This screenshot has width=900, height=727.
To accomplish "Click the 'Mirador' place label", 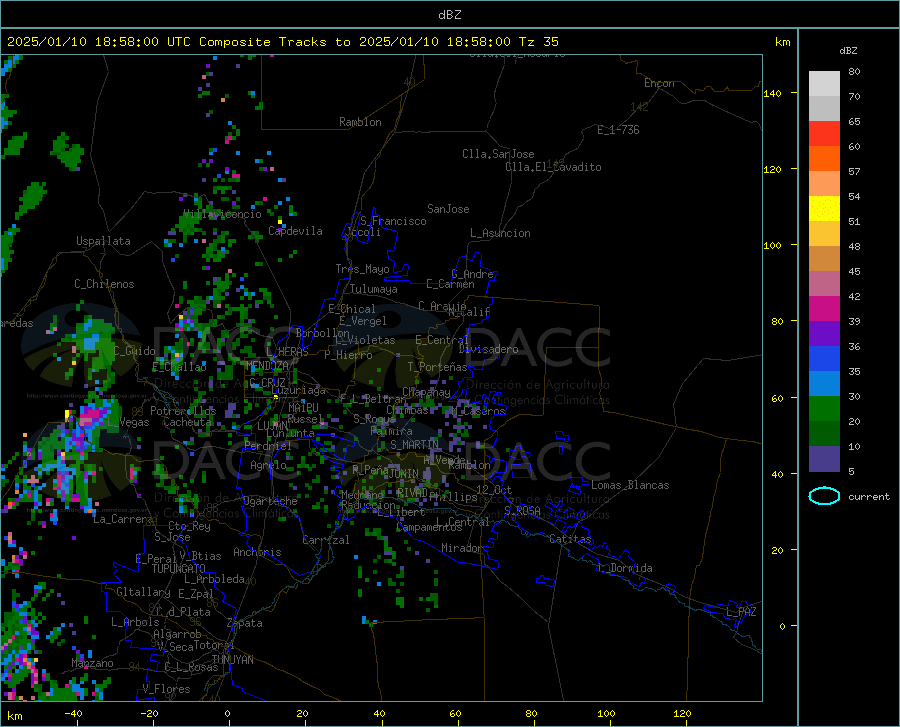I will pyautogui.click(x=462, y=548).
